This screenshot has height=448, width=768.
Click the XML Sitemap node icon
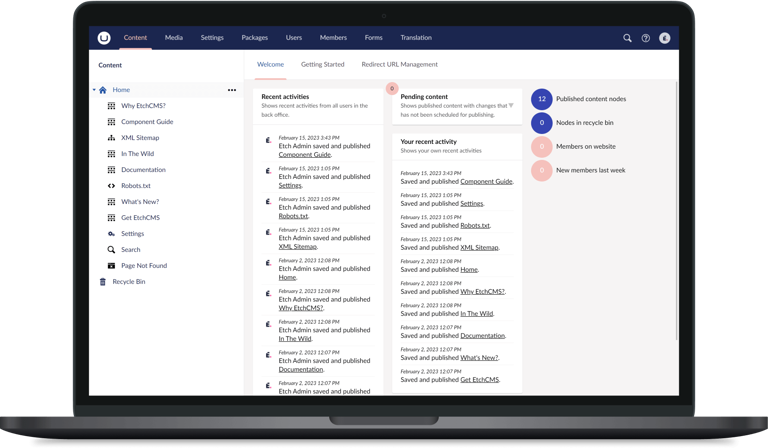(x=111, y=138)
